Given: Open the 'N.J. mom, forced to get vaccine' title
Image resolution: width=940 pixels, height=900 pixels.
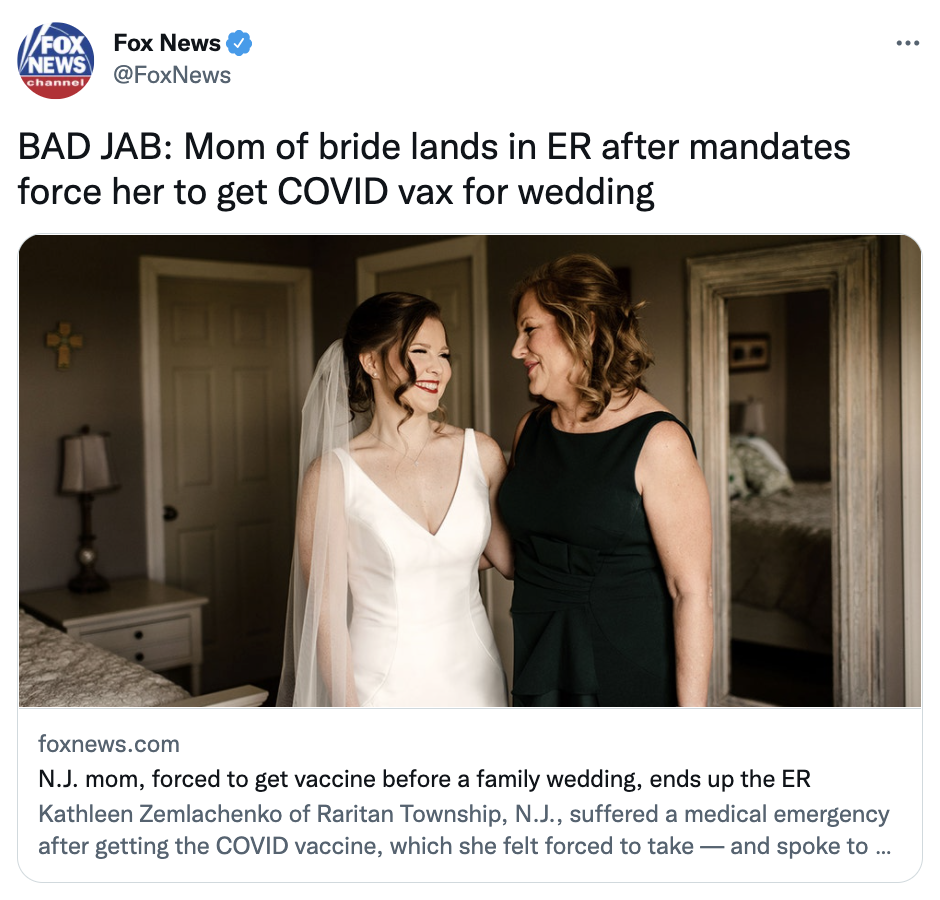Looking at the screenshot, I should coord(424,779).
